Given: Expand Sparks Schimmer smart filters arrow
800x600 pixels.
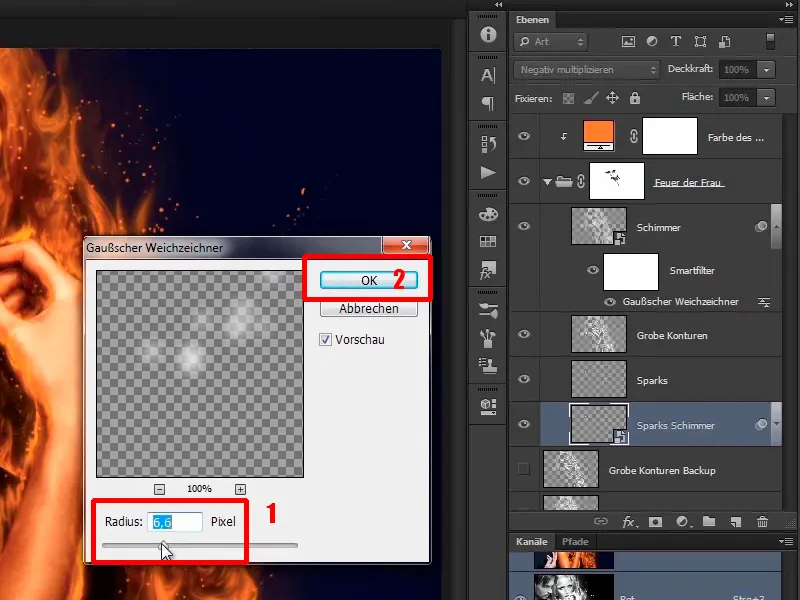Looking at the screenshot, I should tap(776, 424).
